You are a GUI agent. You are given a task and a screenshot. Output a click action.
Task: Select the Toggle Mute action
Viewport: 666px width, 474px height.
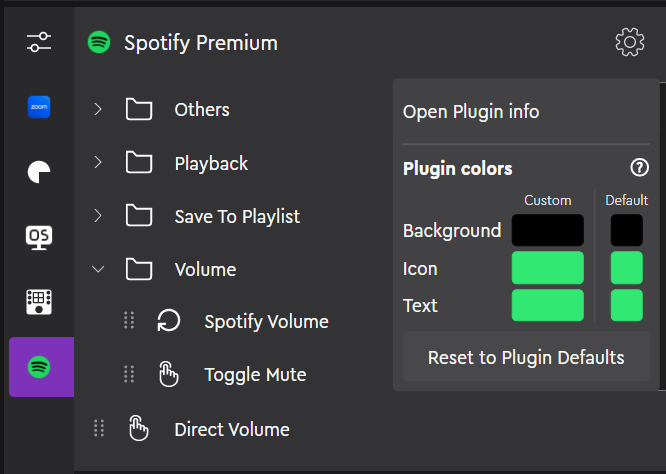255,375
